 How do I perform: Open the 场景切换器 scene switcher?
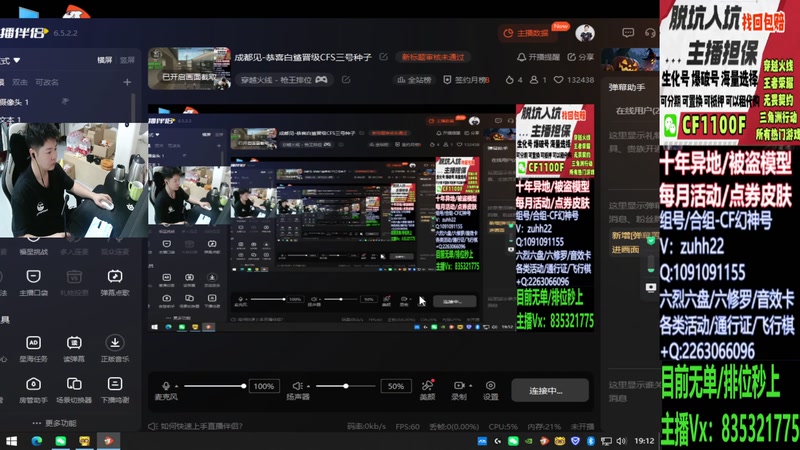[x=74, y=390]
